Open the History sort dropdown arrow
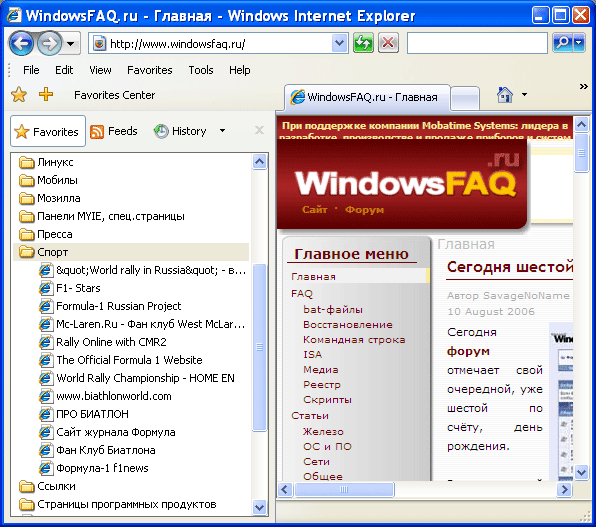This screenshot has width=596, height=527. [222, 131]
